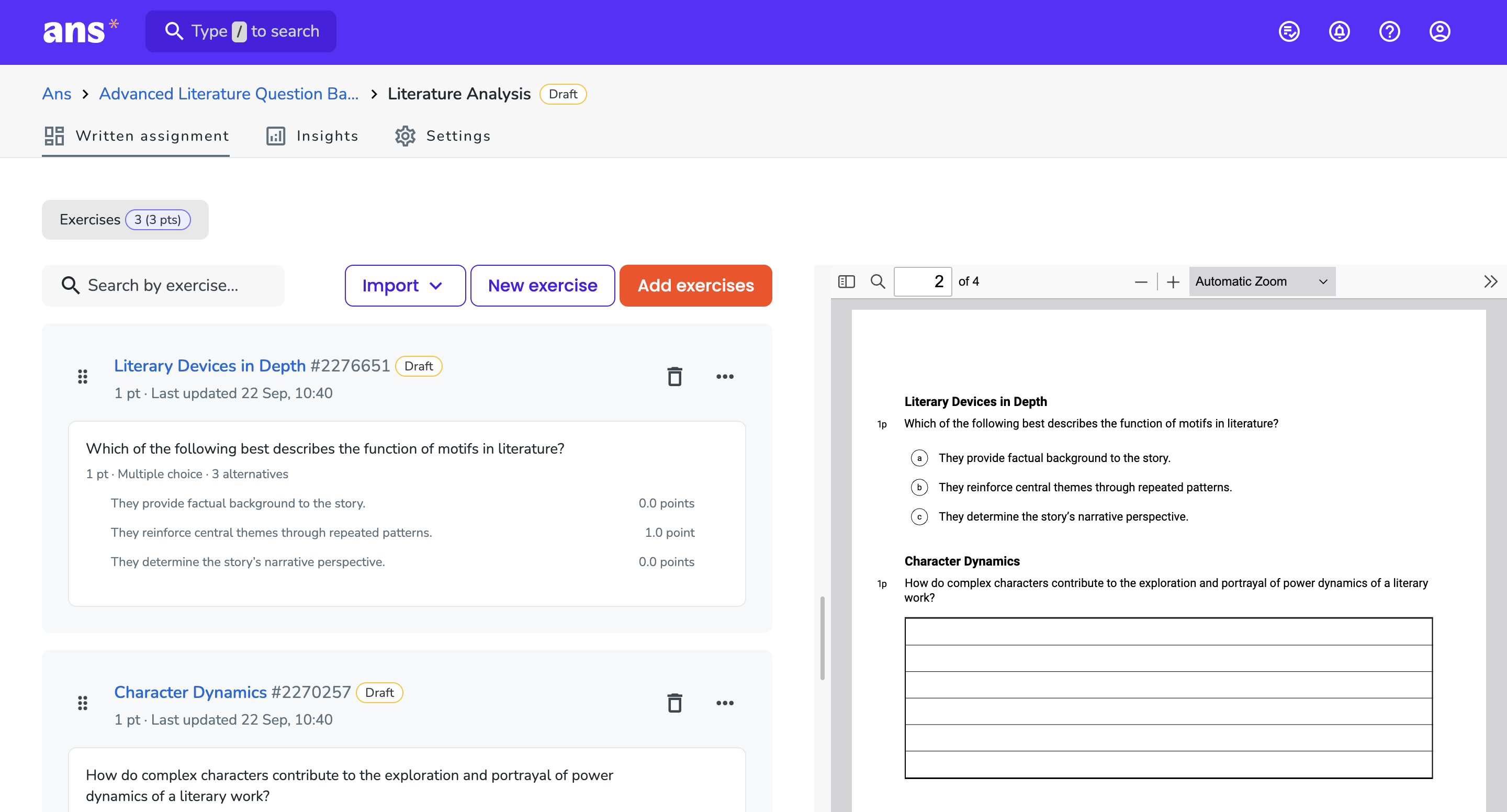Open more options for Character Dynamics exercise

pyautogui.click(x=725, y=703)
